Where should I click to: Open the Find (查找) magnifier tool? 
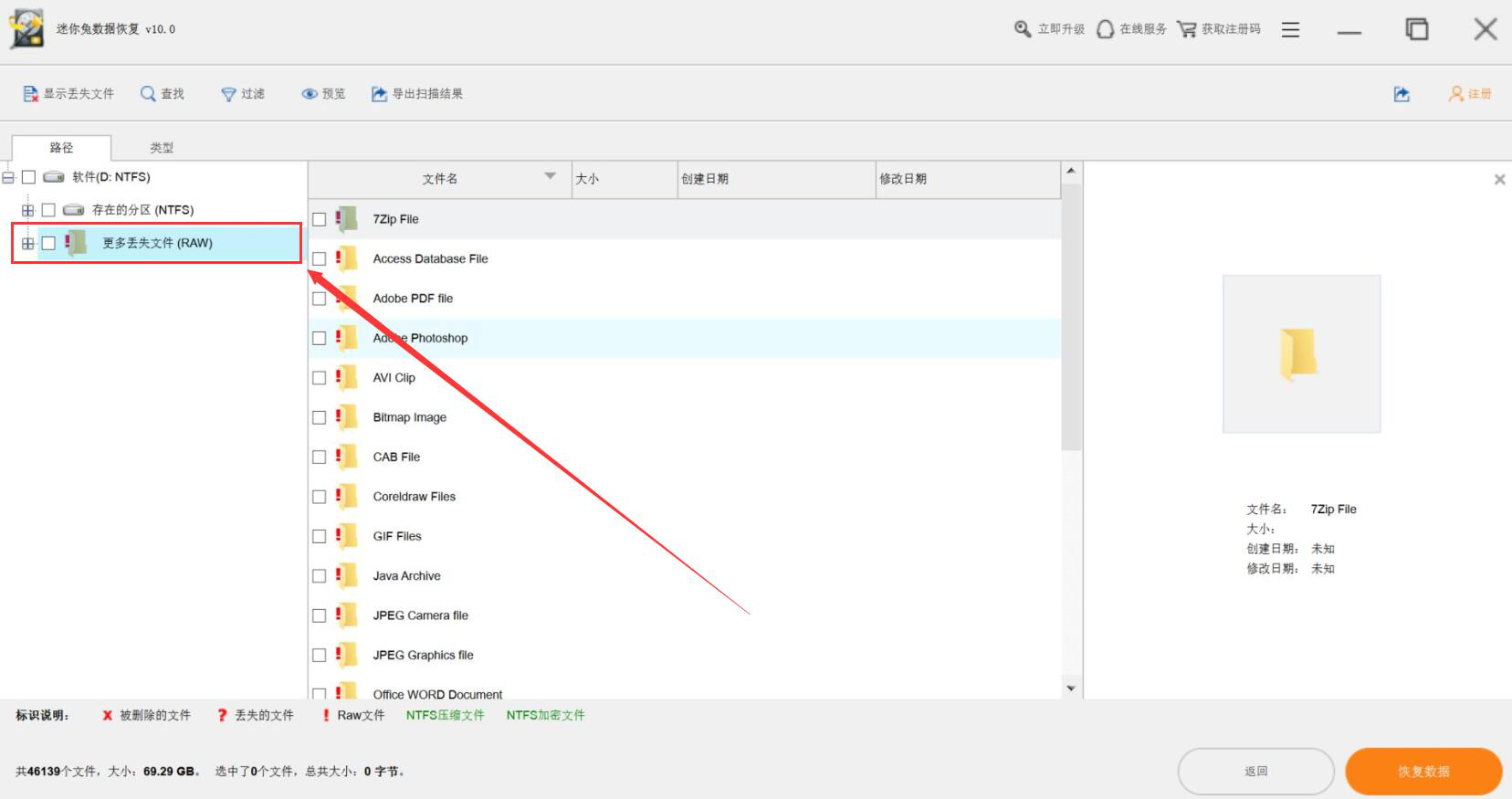(x=148, y=94)
